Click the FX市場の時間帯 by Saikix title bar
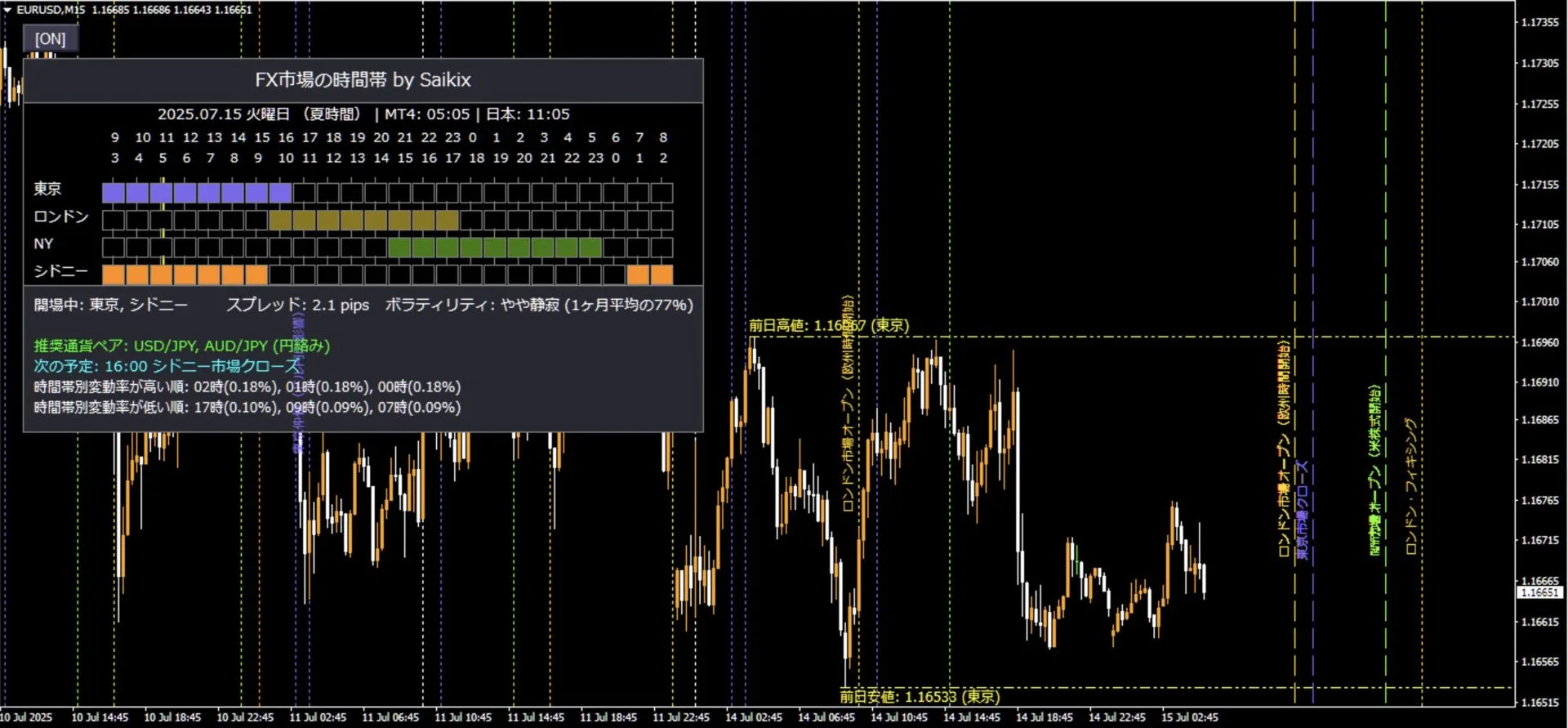 point(363,80)
